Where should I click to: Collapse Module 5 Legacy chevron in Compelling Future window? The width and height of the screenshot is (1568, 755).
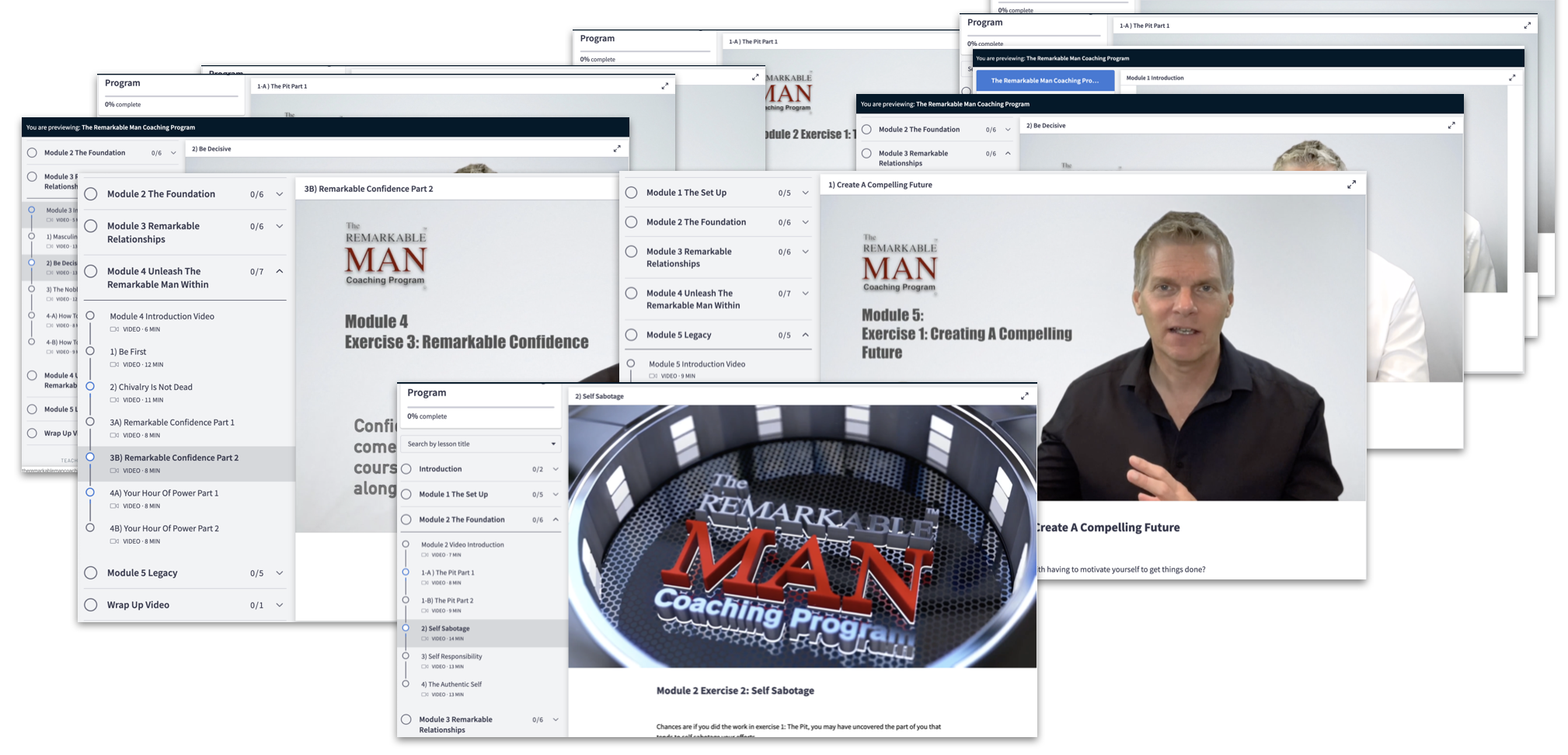(x=806, y=335)
